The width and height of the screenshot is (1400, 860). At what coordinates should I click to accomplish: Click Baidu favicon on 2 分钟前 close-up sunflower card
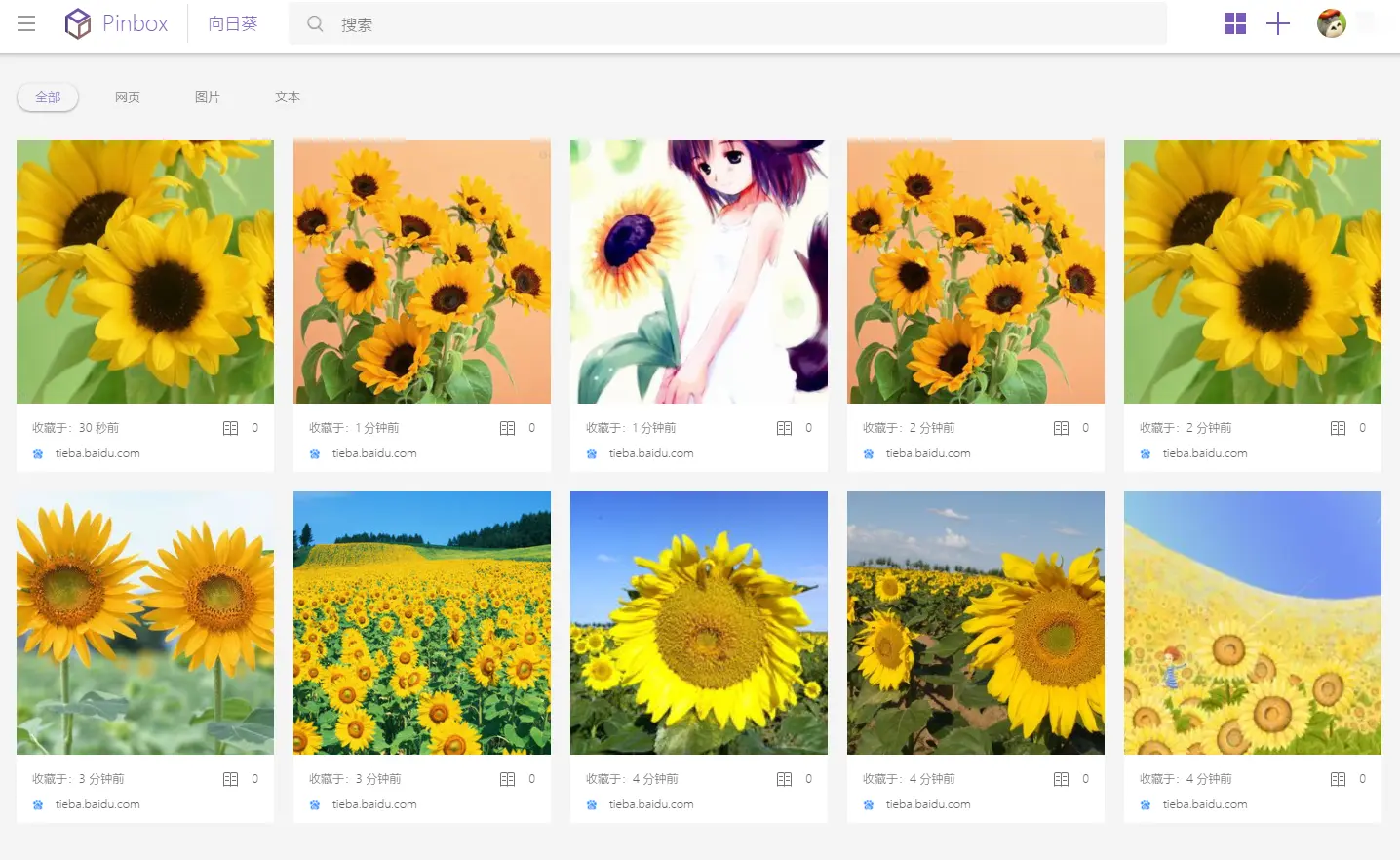pyautogui.click(x=1146, y=453)
